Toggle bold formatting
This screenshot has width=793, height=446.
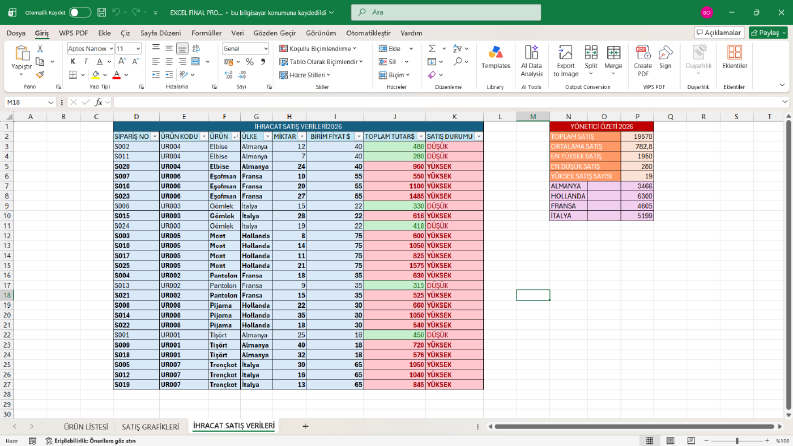73,62
